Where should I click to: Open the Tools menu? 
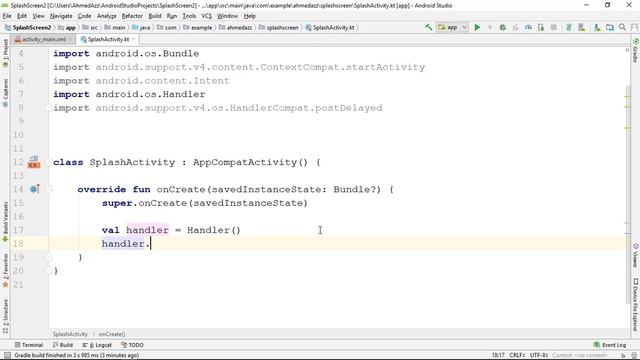(x=189, y=16)
